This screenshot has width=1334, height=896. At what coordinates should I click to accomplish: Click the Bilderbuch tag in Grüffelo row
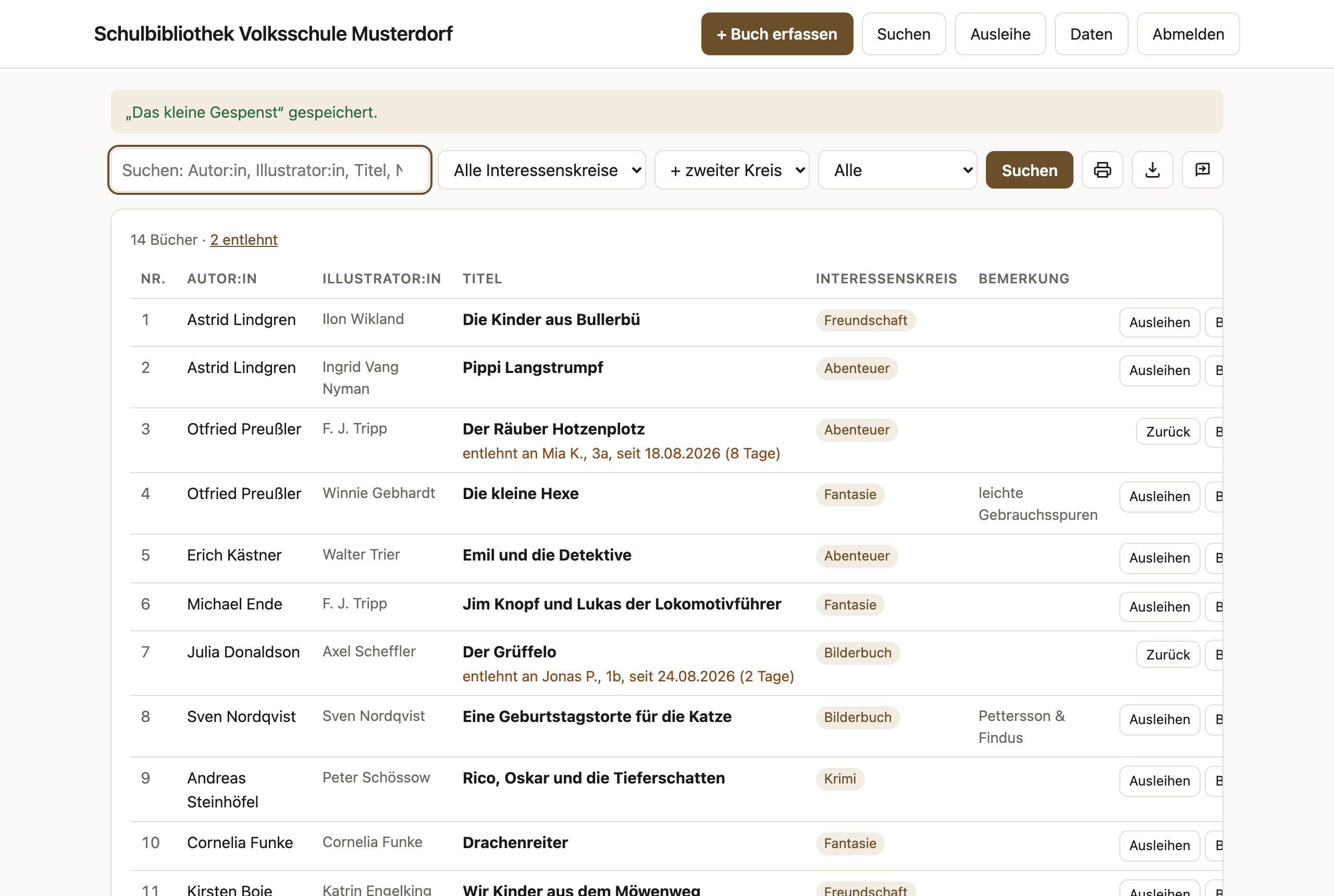click(857, 653)
